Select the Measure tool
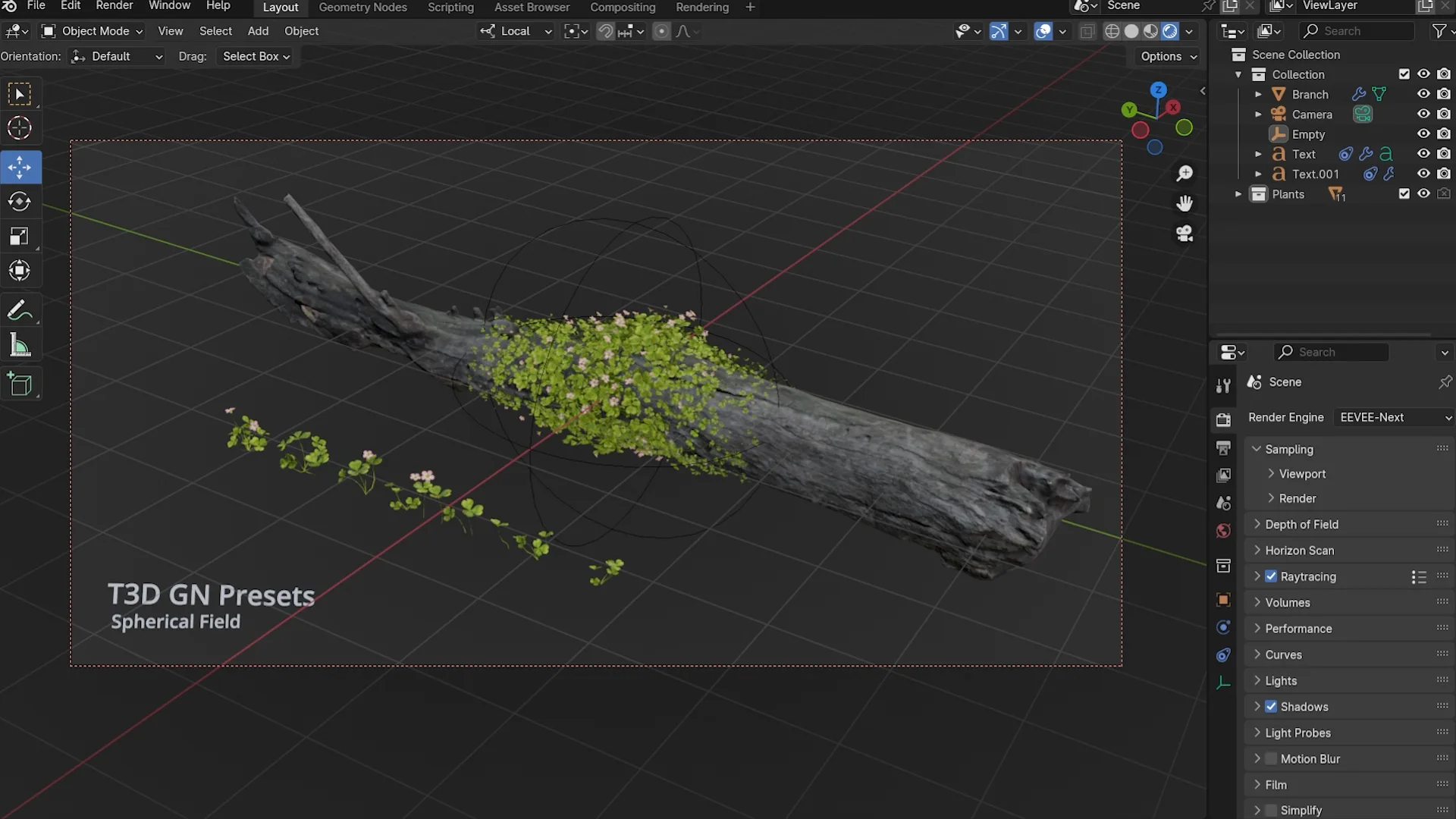Viewport: 1456px width, 819px height. (20, 345)
